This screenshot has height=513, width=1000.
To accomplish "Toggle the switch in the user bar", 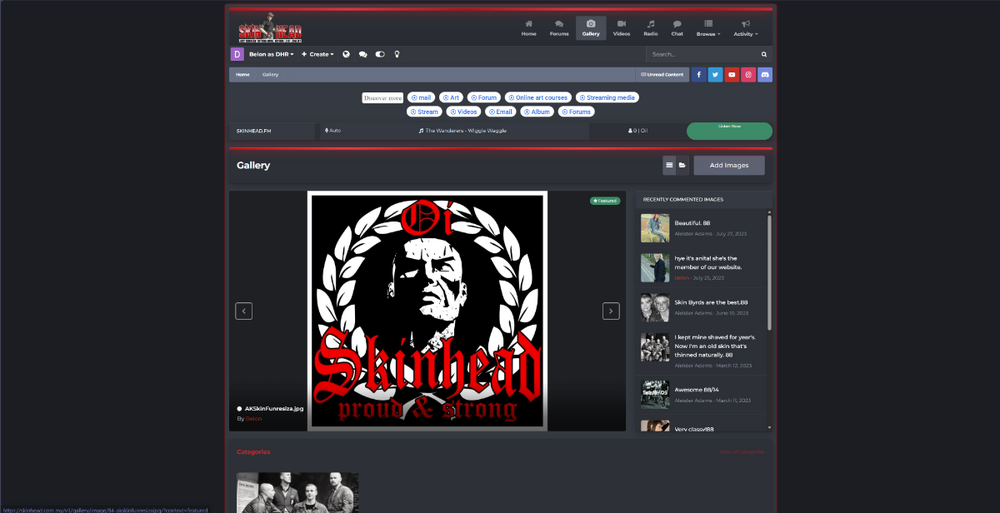I will click(x=380, y=55).
